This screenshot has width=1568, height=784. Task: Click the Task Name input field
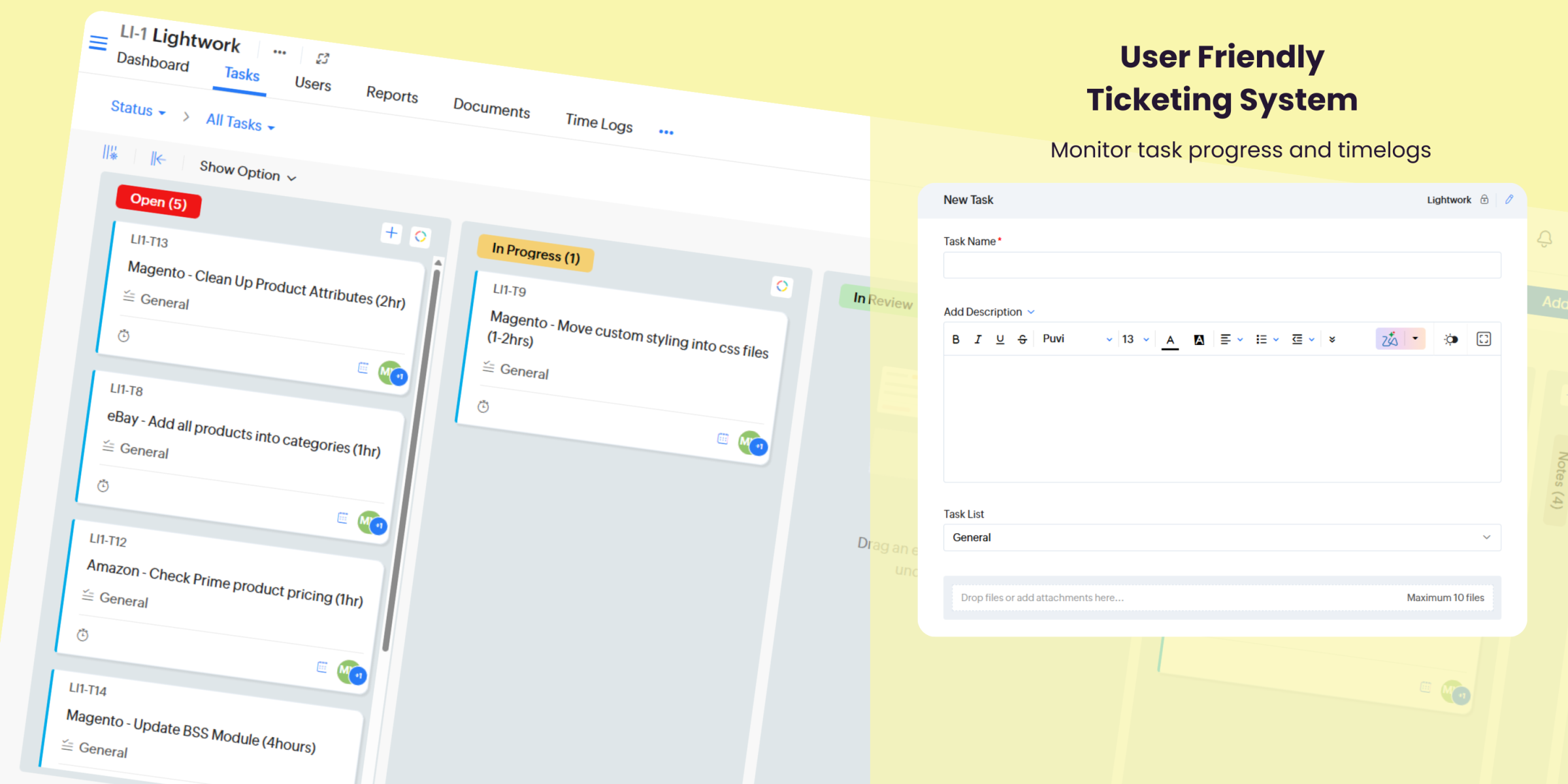(x=1222, y=265)
